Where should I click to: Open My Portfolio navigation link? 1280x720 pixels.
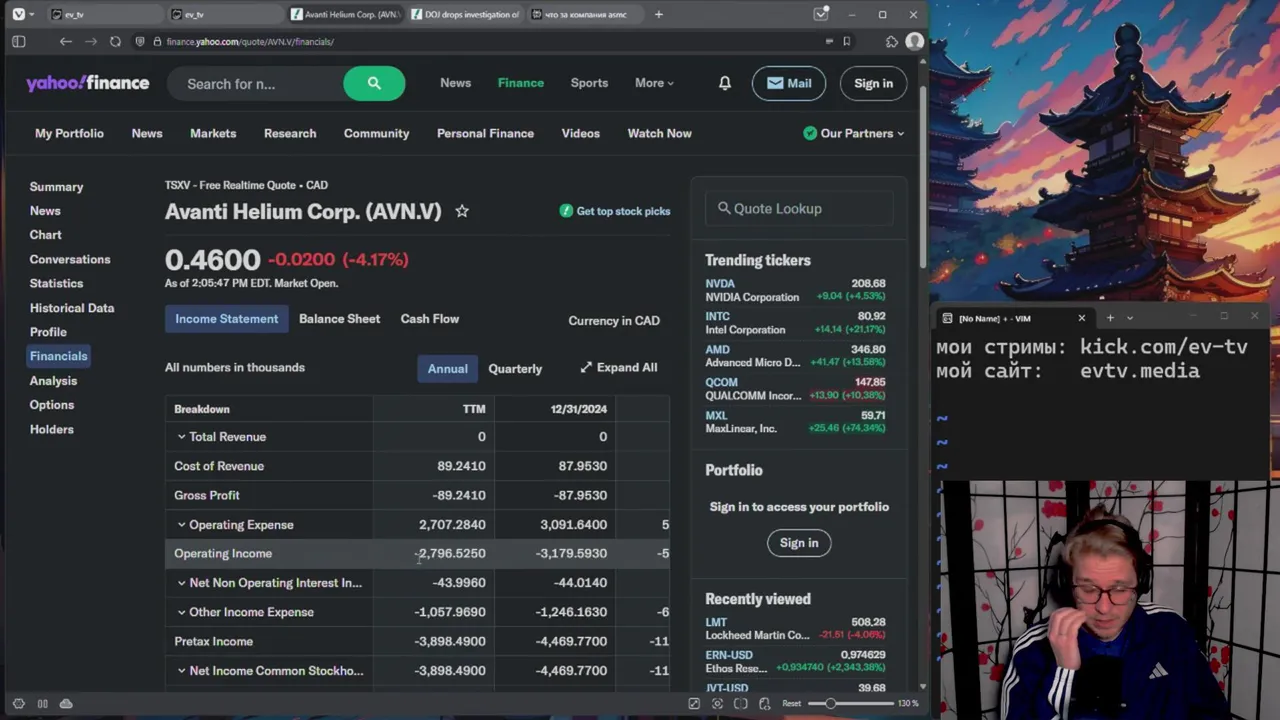click(69, 133)
